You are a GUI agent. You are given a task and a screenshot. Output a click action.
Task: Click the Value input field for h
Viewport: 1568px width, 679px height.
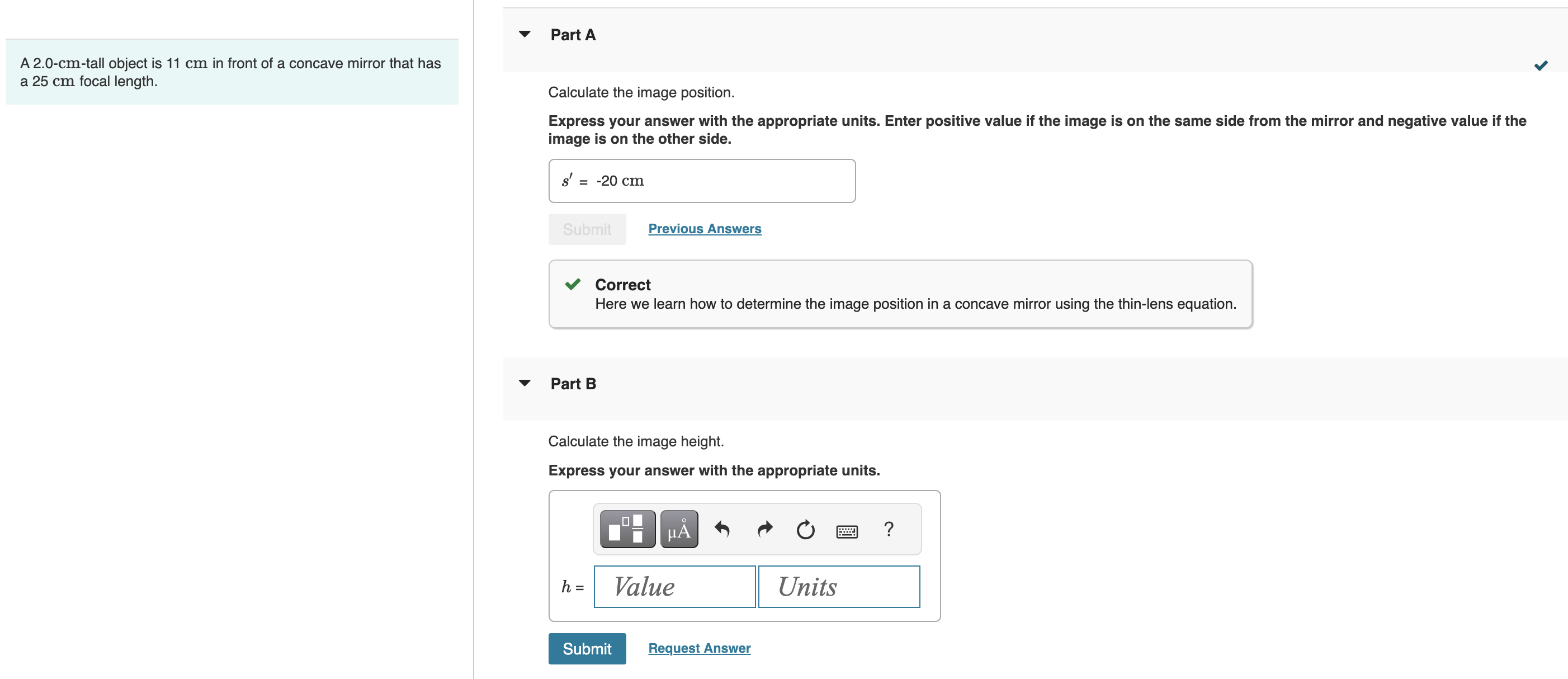point(674,587)
